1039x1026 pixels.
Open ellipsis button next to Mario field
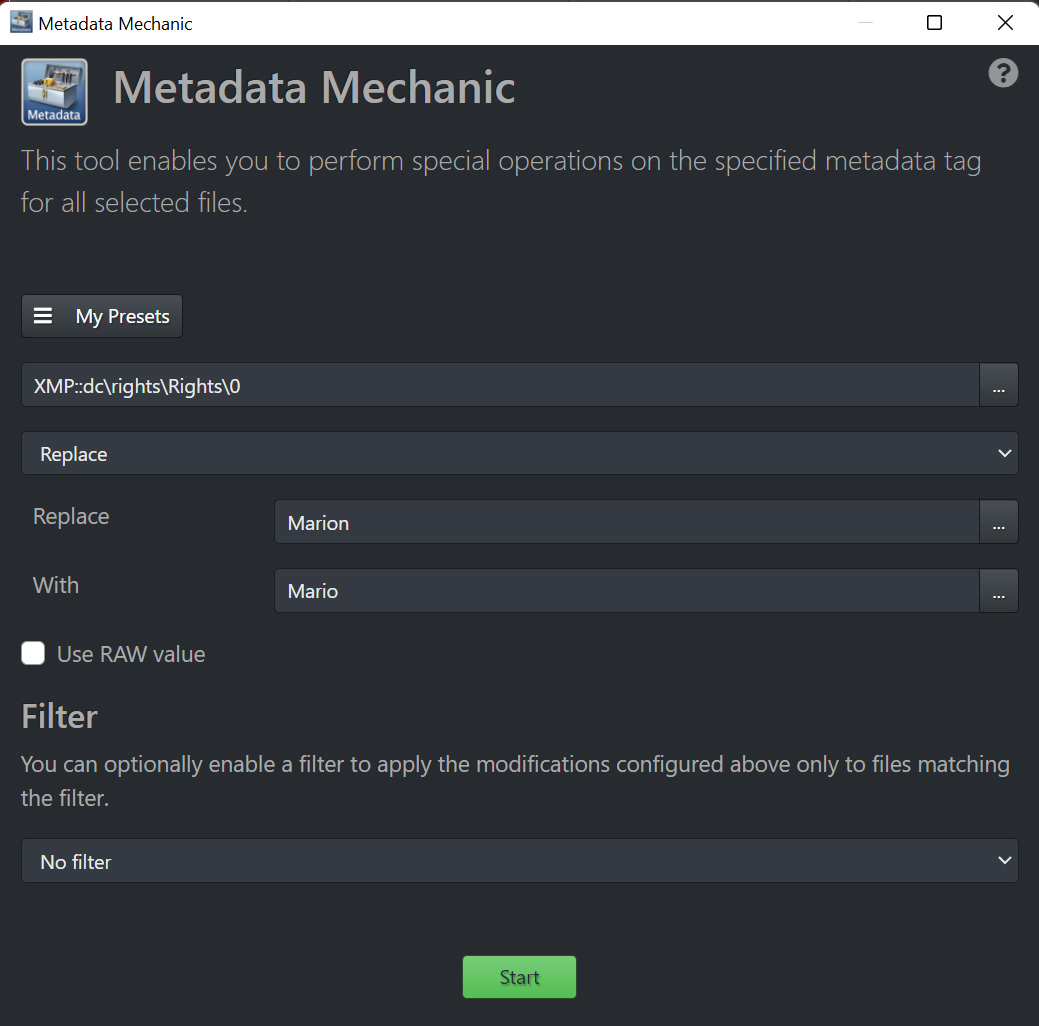tap(998, 591)
